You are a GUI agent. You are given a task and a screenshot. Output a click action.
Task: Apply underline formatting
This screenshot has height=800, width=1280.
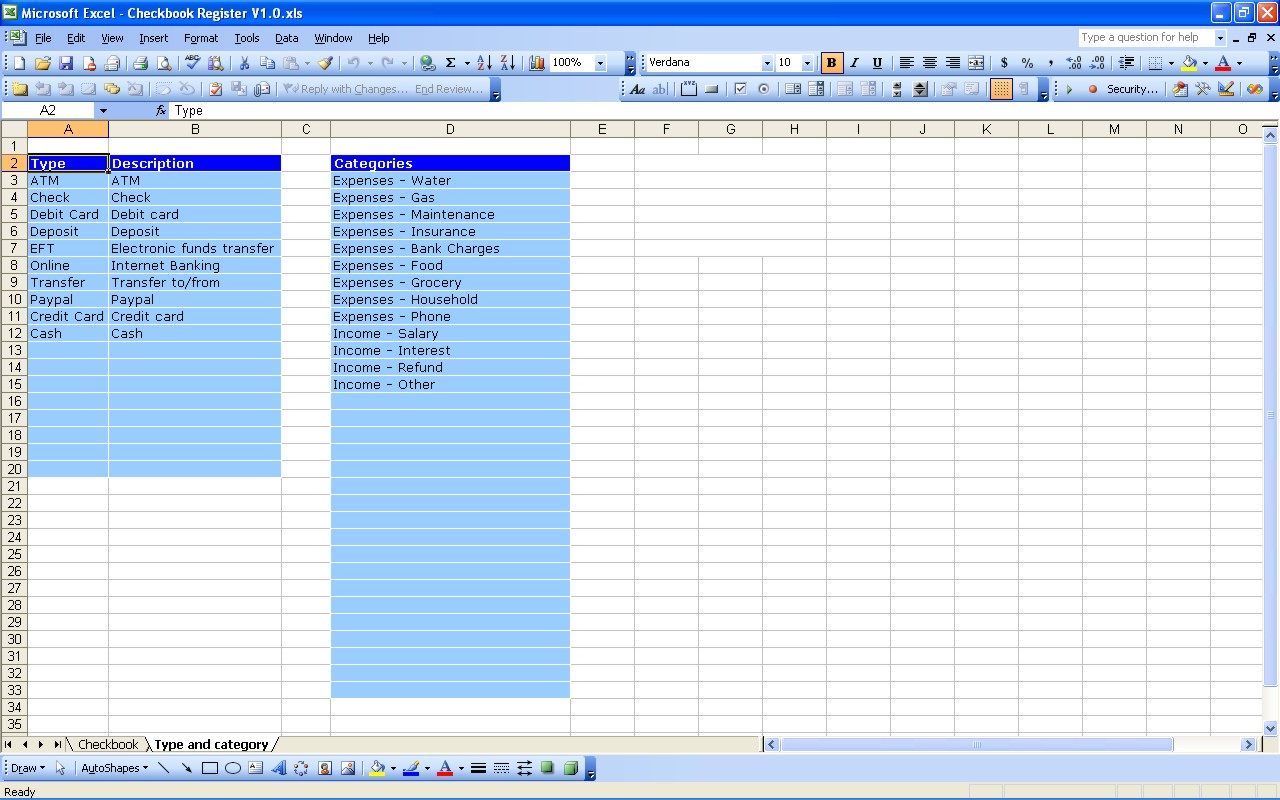[x=877, y=62]
